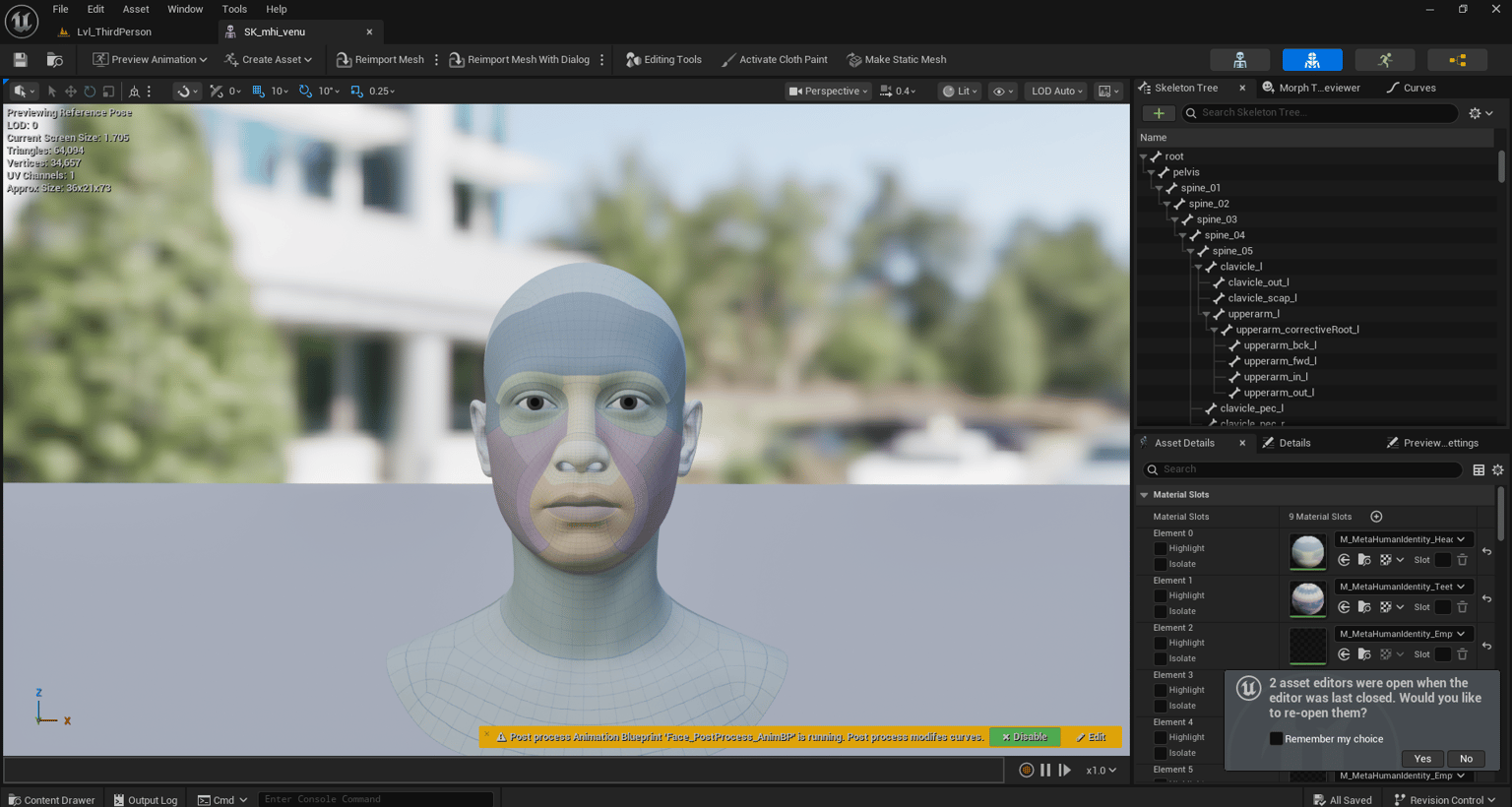
Task: Browse to Element 1 material in Content Browser
Action: tap(1364, 607)
